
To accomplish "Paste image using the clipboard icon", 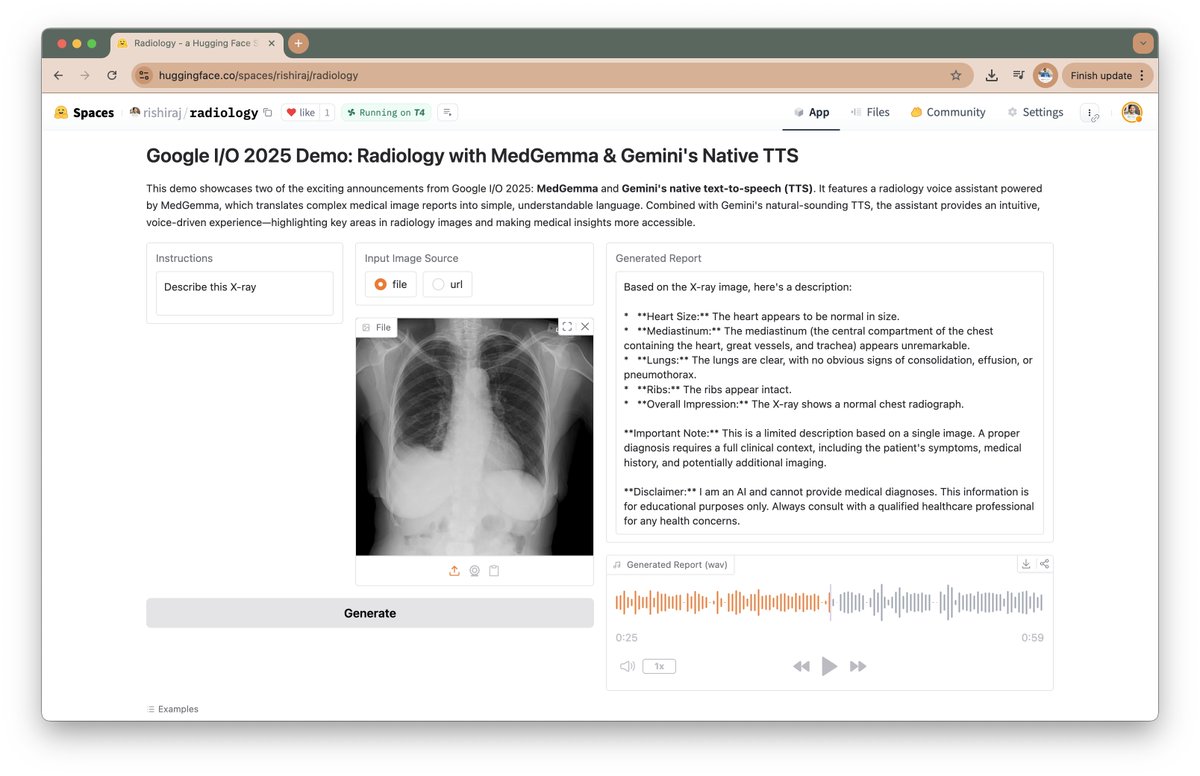I will coord(494,570).
